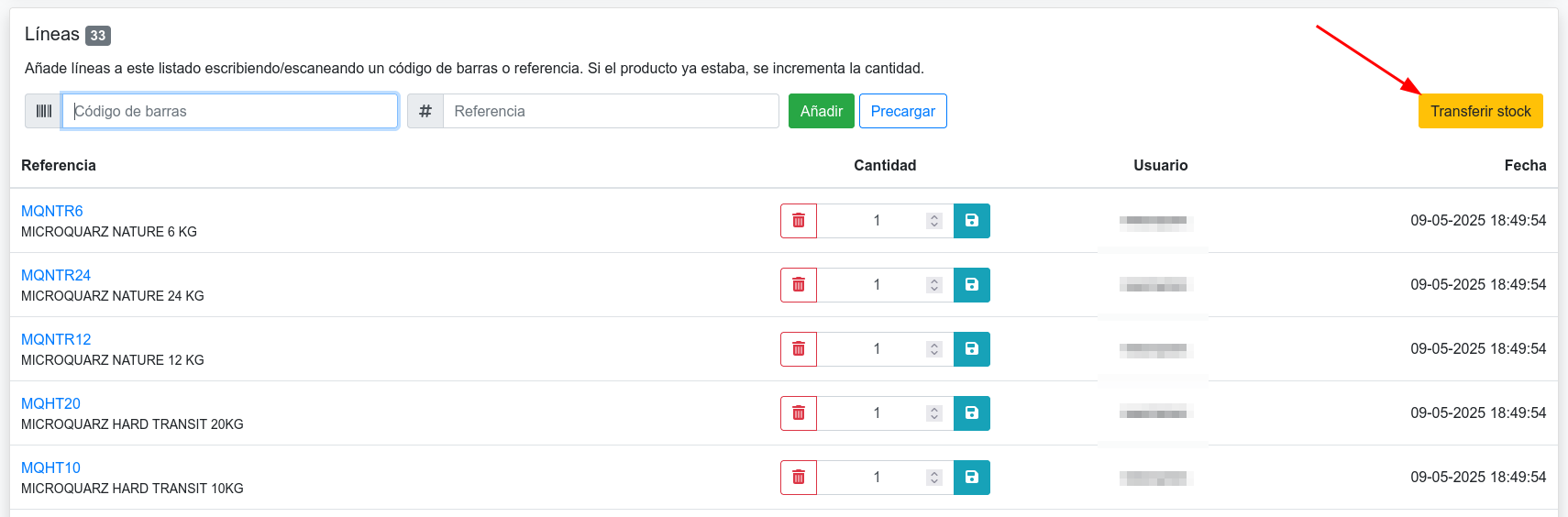Open the MQNTR6 product link
Viewport: 1568px width, 517px height.
point(52,211)
